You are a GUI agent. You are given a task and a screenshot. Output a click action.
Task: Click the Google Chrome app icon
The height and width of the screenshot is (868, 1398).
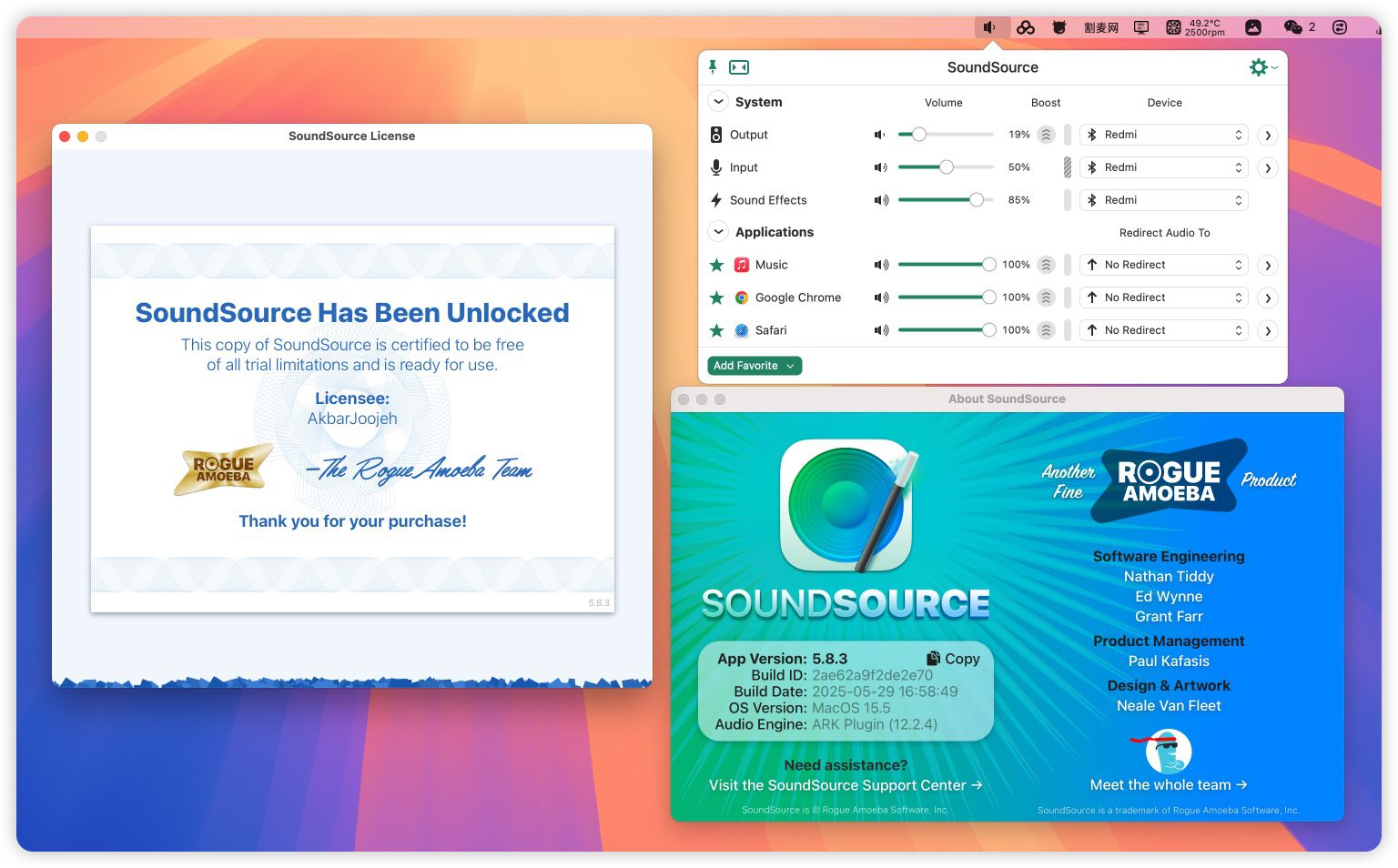(x=742, y=298)
